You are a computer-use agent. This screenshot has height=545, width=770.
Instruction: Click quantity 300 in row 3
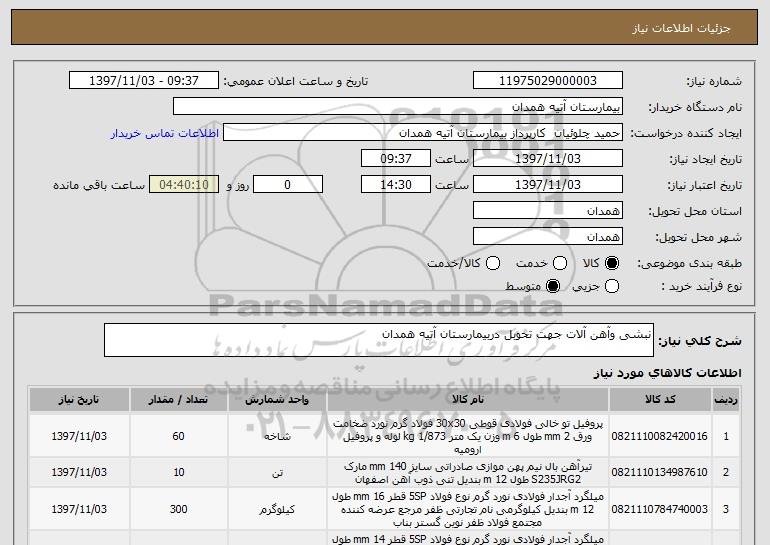179,509
